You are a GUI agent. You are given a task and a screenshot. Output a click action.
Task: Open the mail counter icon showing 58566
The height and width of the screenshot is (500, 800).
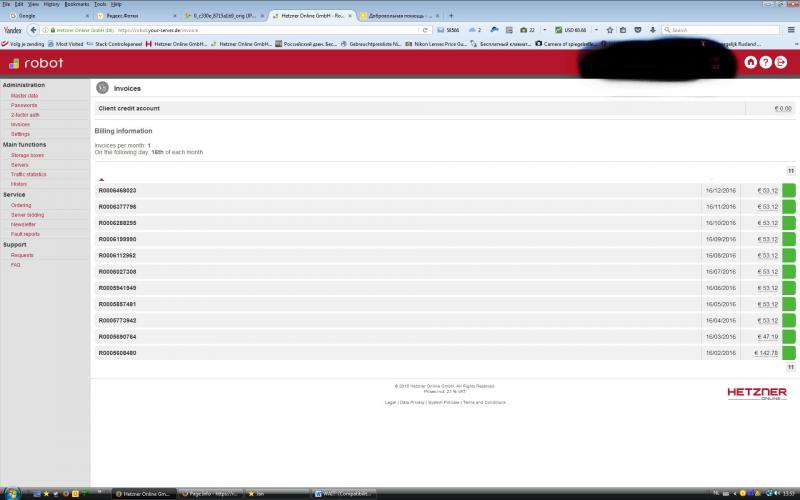pos(448,30)
